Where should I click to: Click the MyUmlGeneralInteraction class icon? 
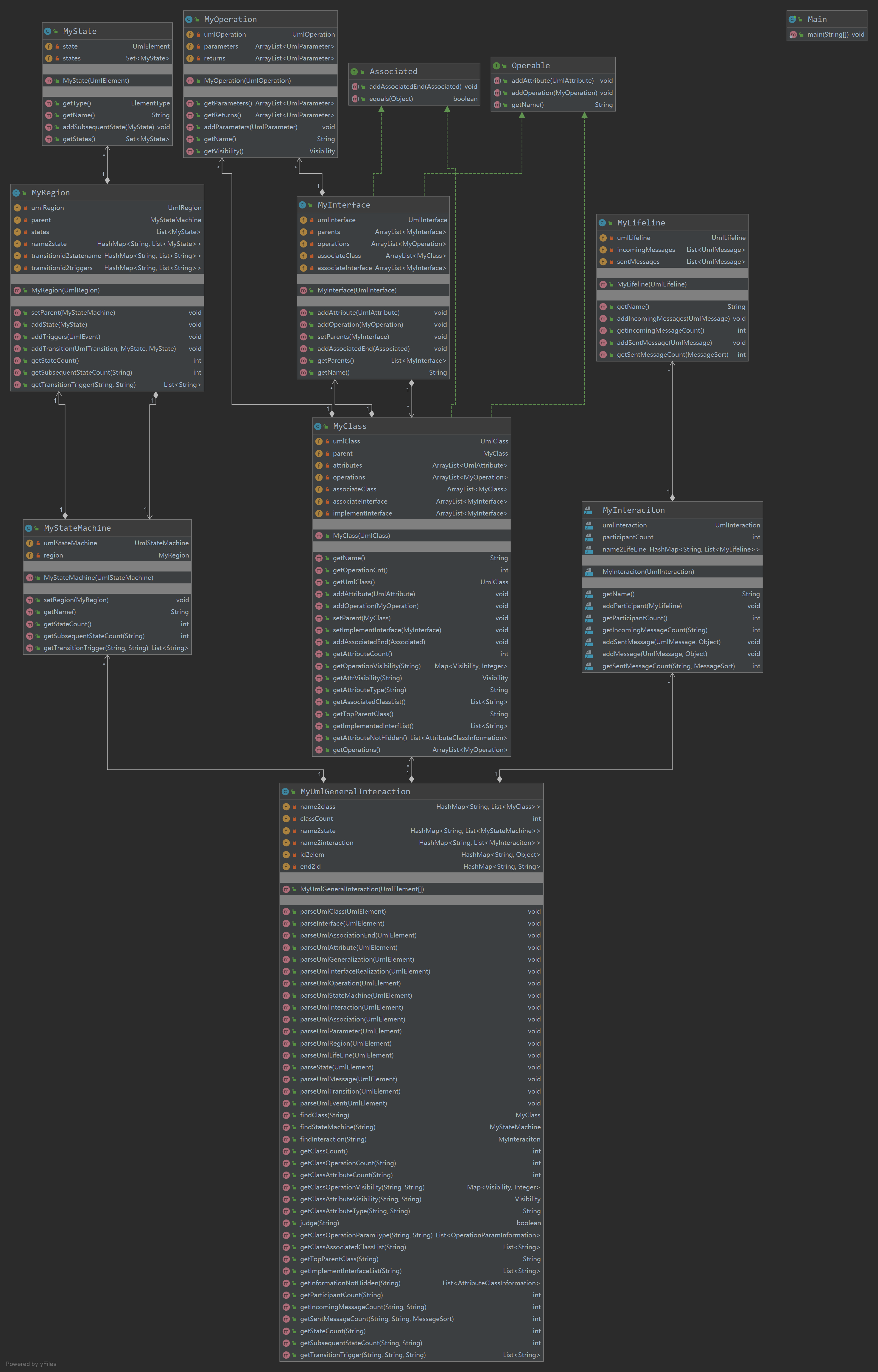click(286, 792)
